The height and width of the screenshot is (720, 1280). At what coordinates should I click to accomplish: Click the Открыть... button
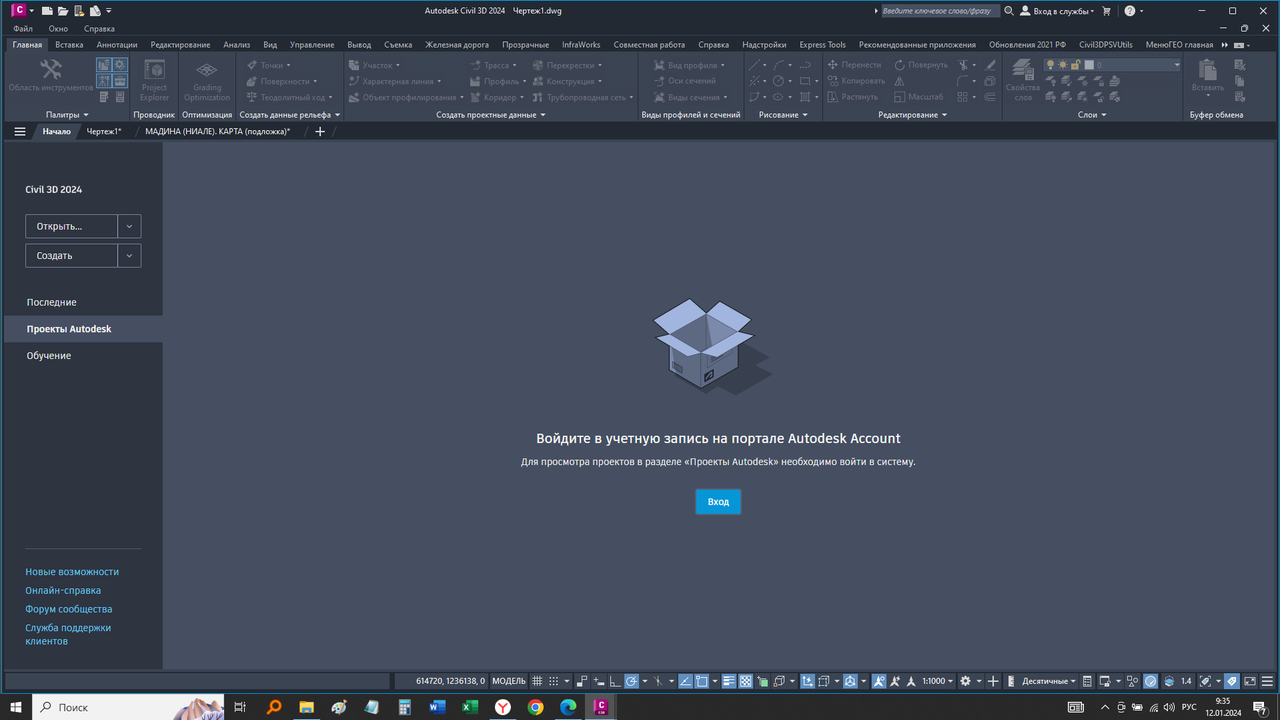tap(71, 226)
